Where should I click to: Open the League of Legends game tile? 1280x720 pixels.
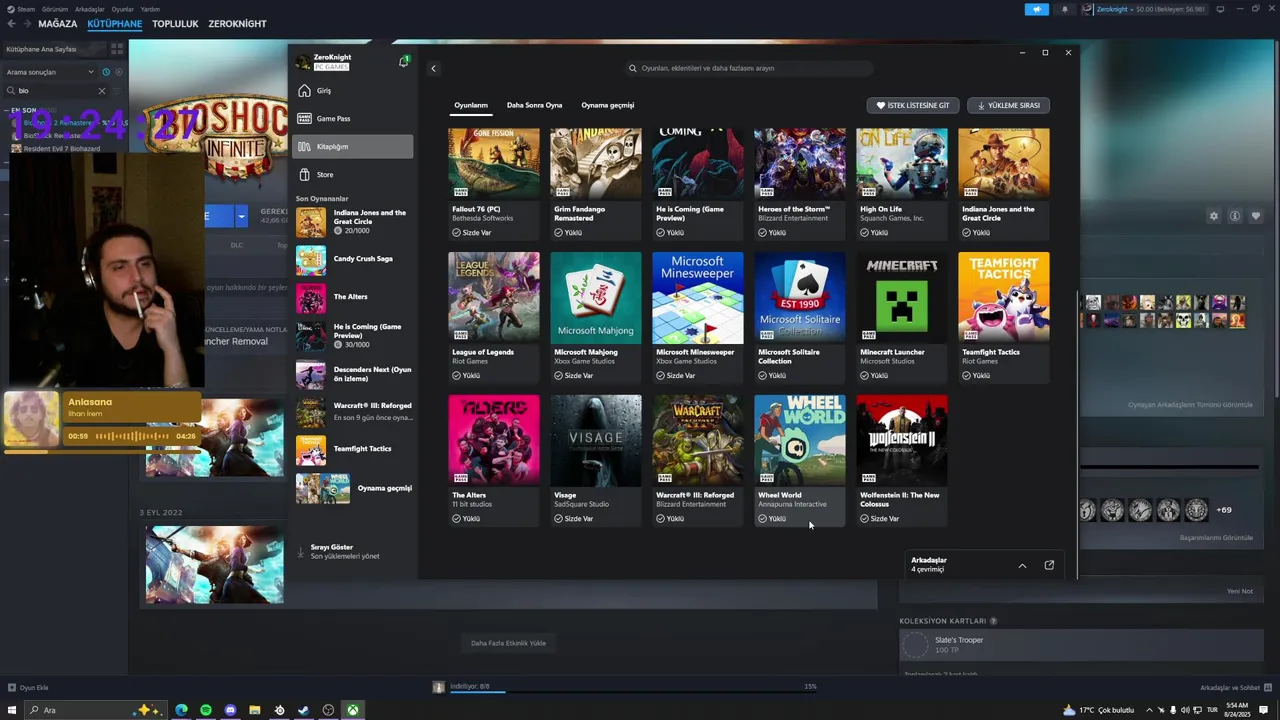point(494,317)
